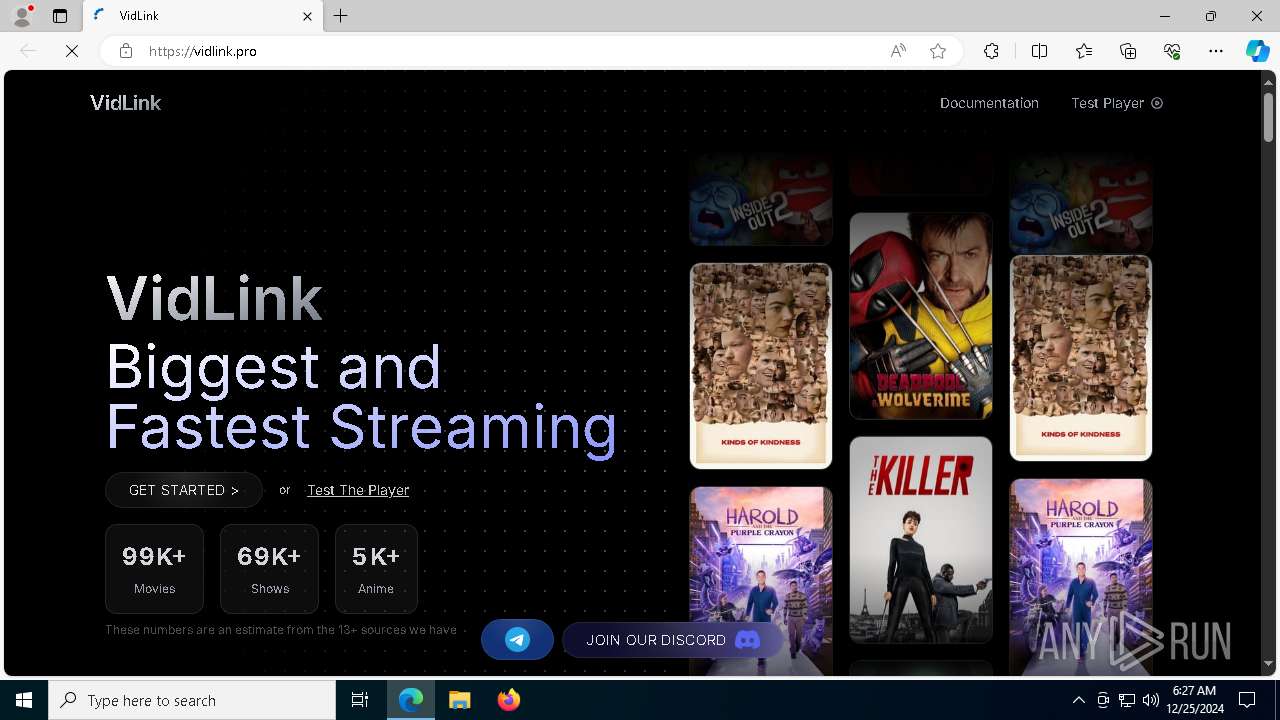This screenshot has width=1280, height=720.
Task: Open notifications action center icon
Action: coord(1247,700)
